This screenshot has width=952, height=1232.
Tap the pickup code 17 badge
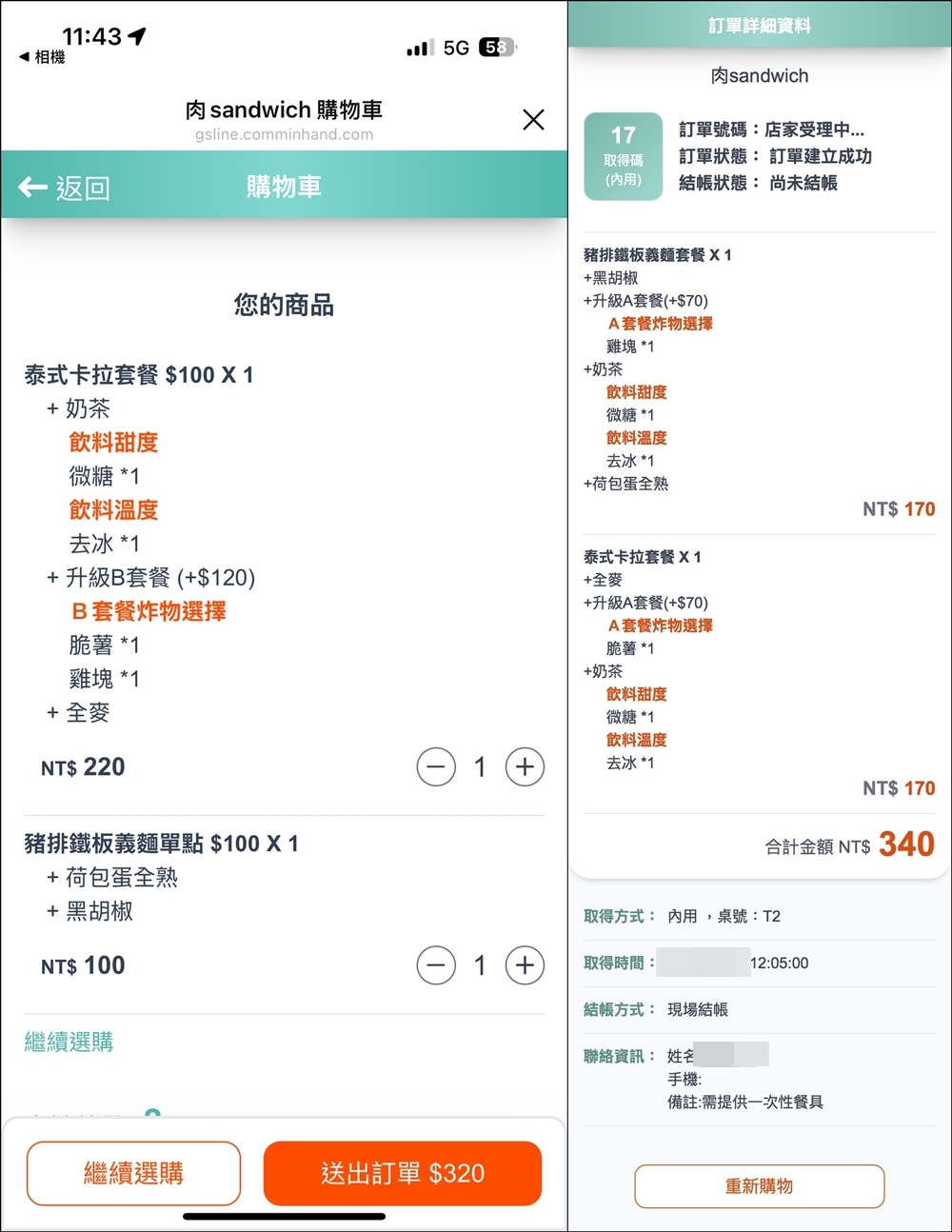click(x=623, y=156)
